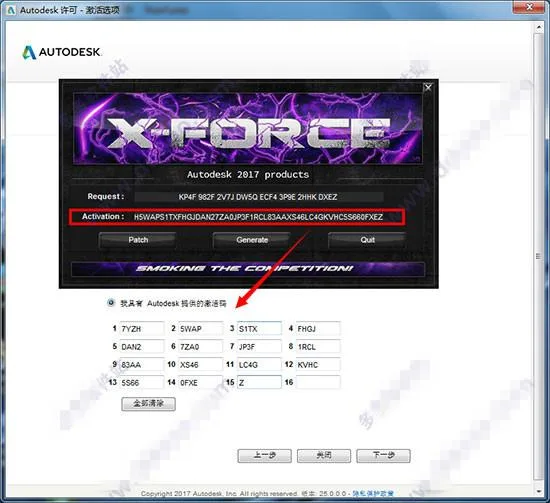
Task: Click activation box 1 containing 7YZH
Action: [x=141, y=329]
